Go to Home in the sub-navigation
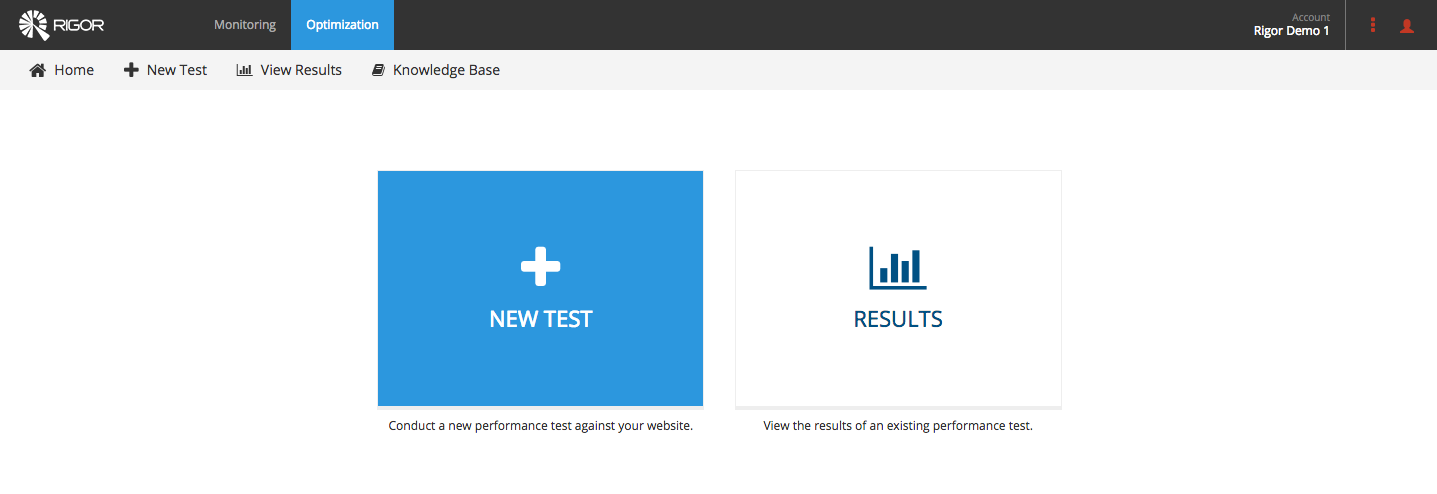This screenshot has height=494, width=1437. pyautogui.click(x=74, y=70)
